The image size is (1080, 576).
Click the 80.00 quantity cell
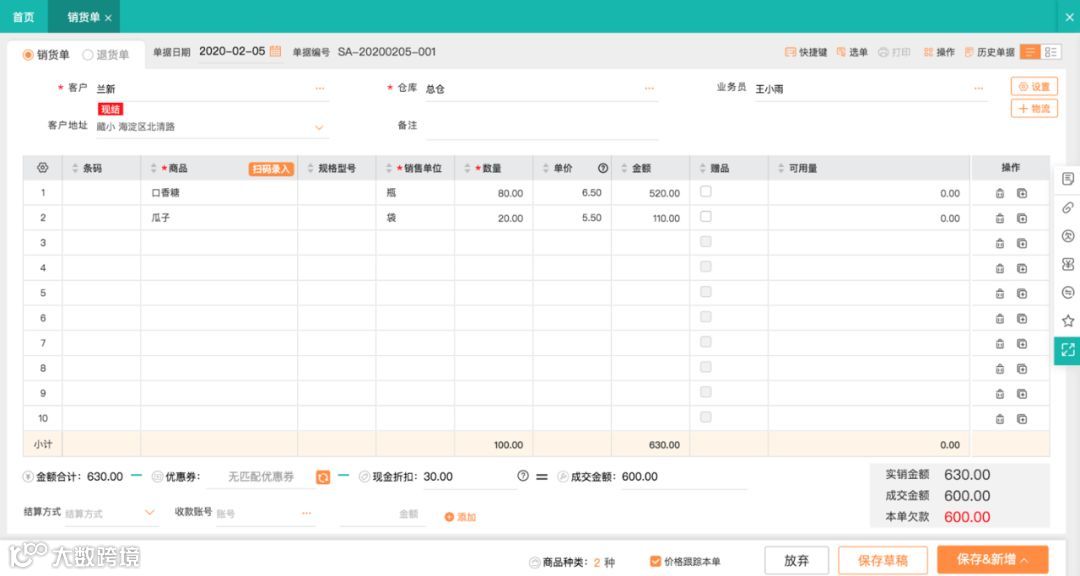pyautogui.click(x=493, y=193)
